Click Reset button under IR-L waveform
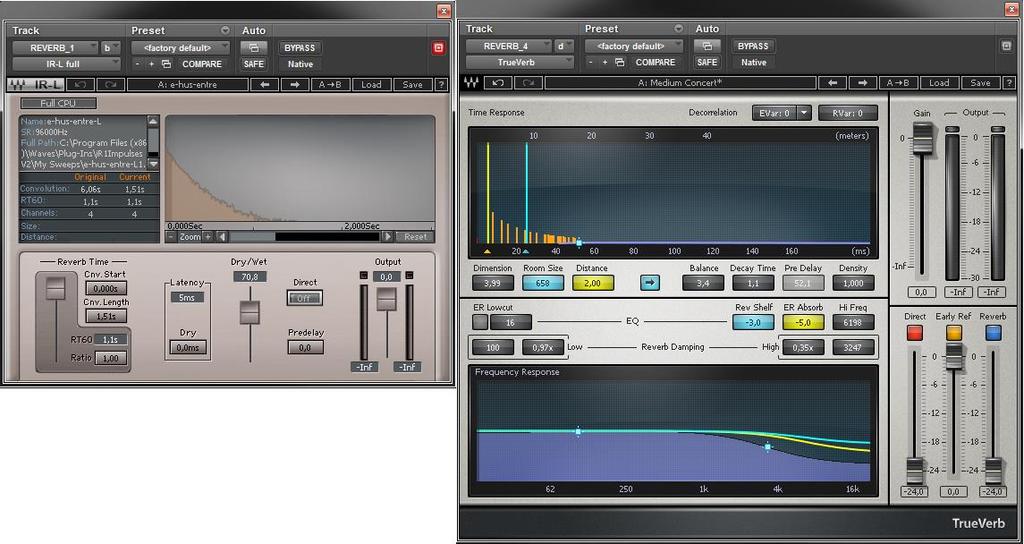 point(415,236)
